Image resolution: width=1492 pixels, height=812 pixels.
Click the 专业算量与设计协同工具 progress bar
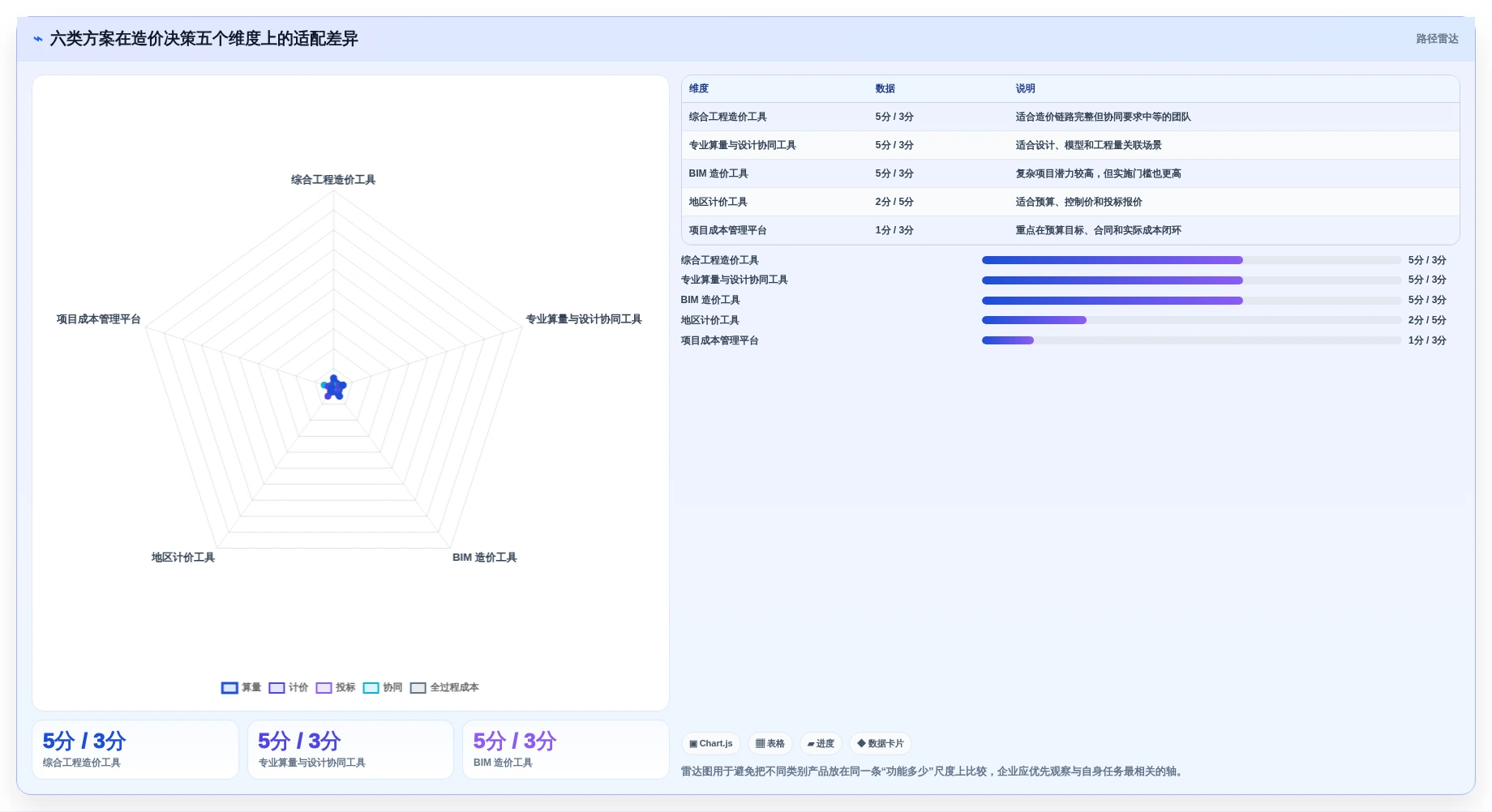pyautogui.click(x=1191, y=280)
